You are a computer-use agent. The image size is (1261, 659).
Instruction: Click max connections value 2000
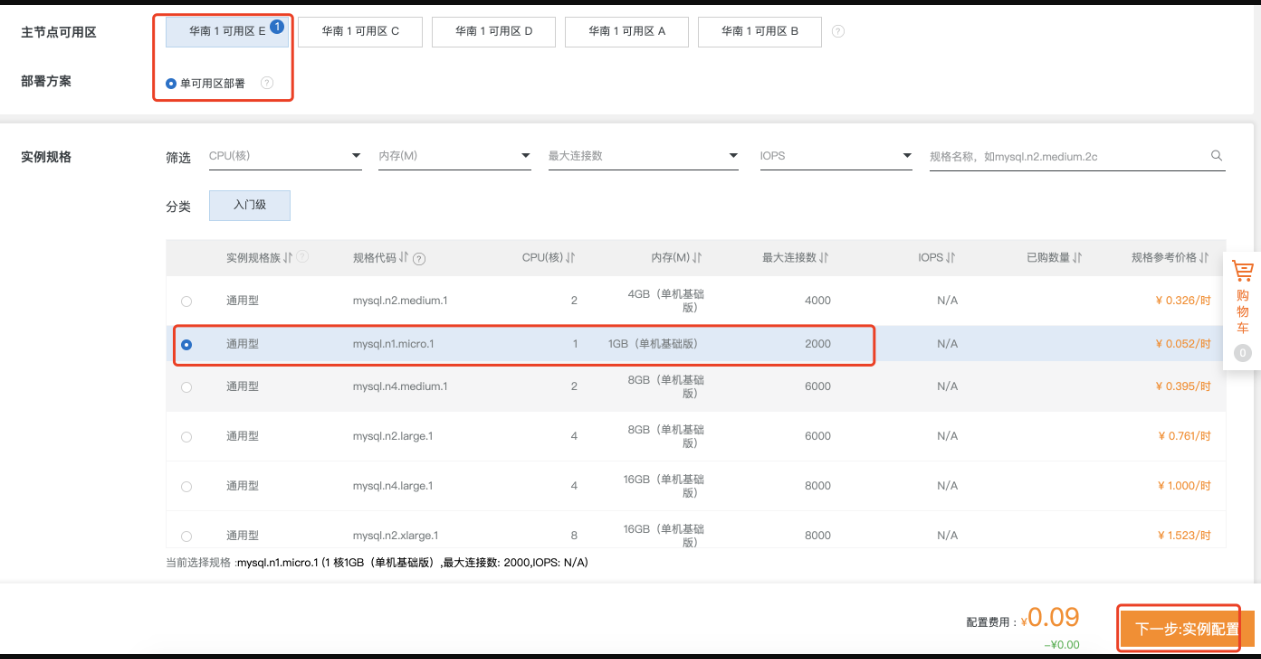point(817,344)
